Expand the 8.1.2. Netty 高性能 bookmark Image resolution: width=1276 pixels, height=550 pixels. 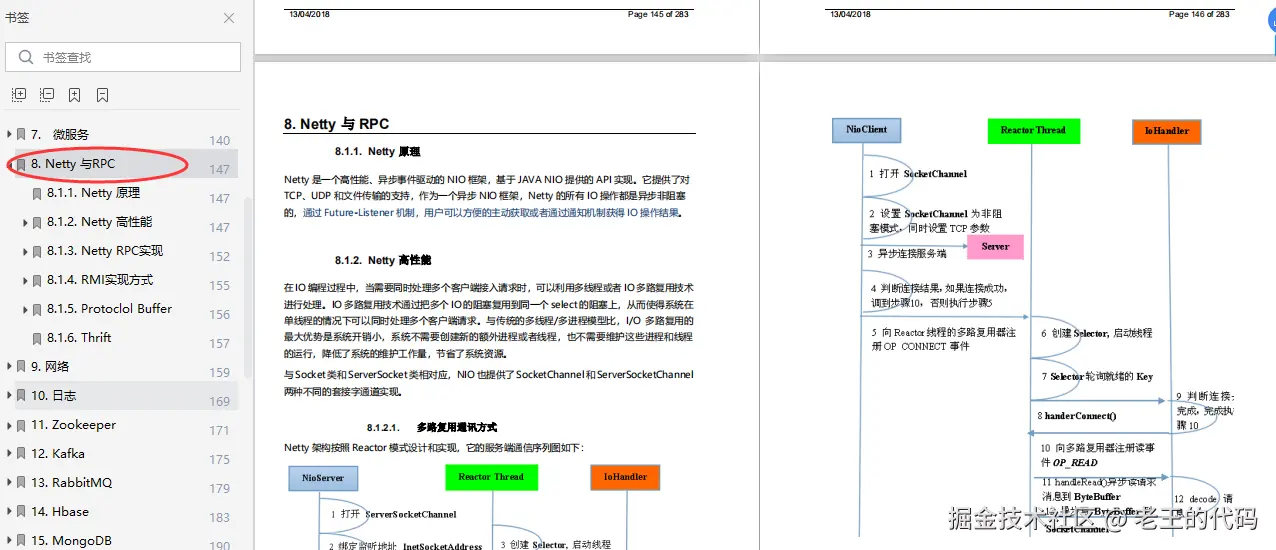(25, 222)
